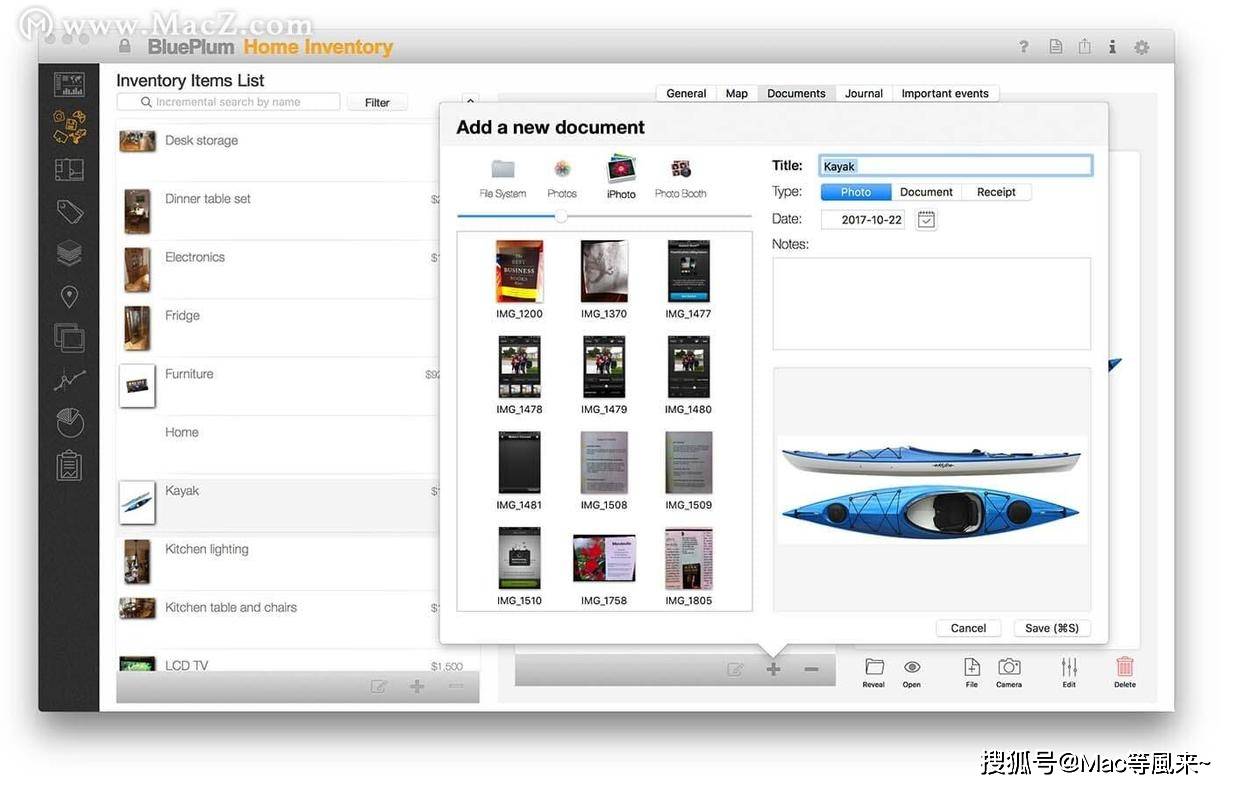1240x789 pixels.
Task: Choose iPhoto as document source
Action: (621, 178)
